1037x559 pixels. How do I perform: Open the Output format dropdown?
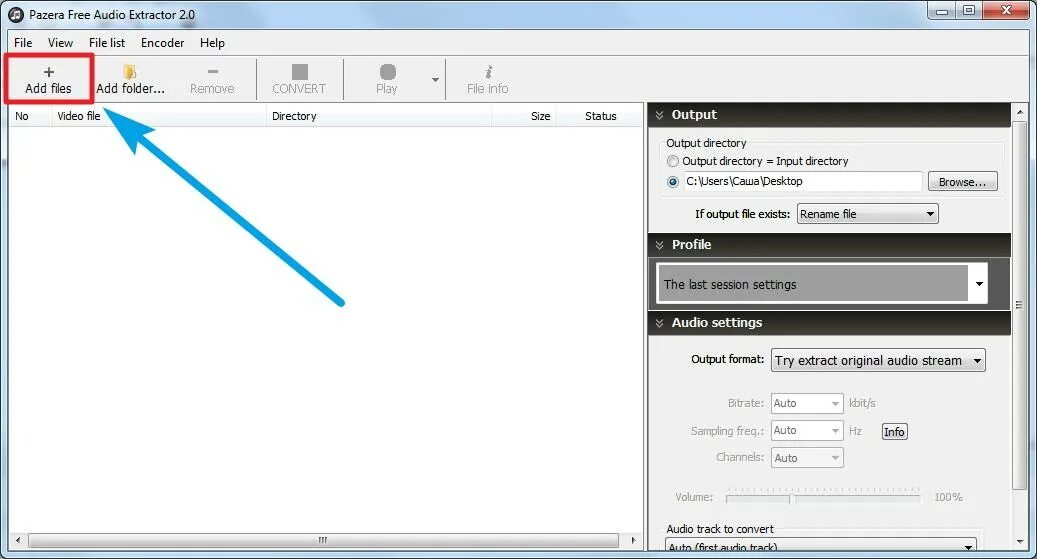(x=878, y=361)
